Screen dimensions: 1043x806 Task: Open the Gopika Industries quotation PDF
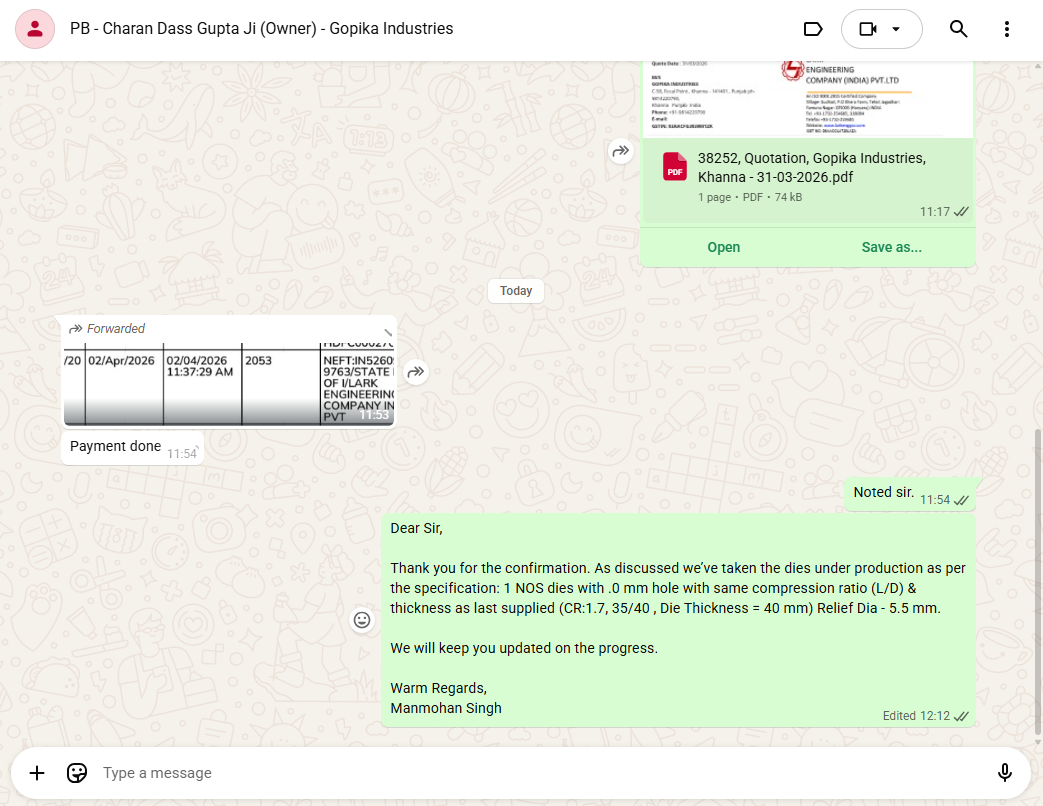(x=723, y=247)
